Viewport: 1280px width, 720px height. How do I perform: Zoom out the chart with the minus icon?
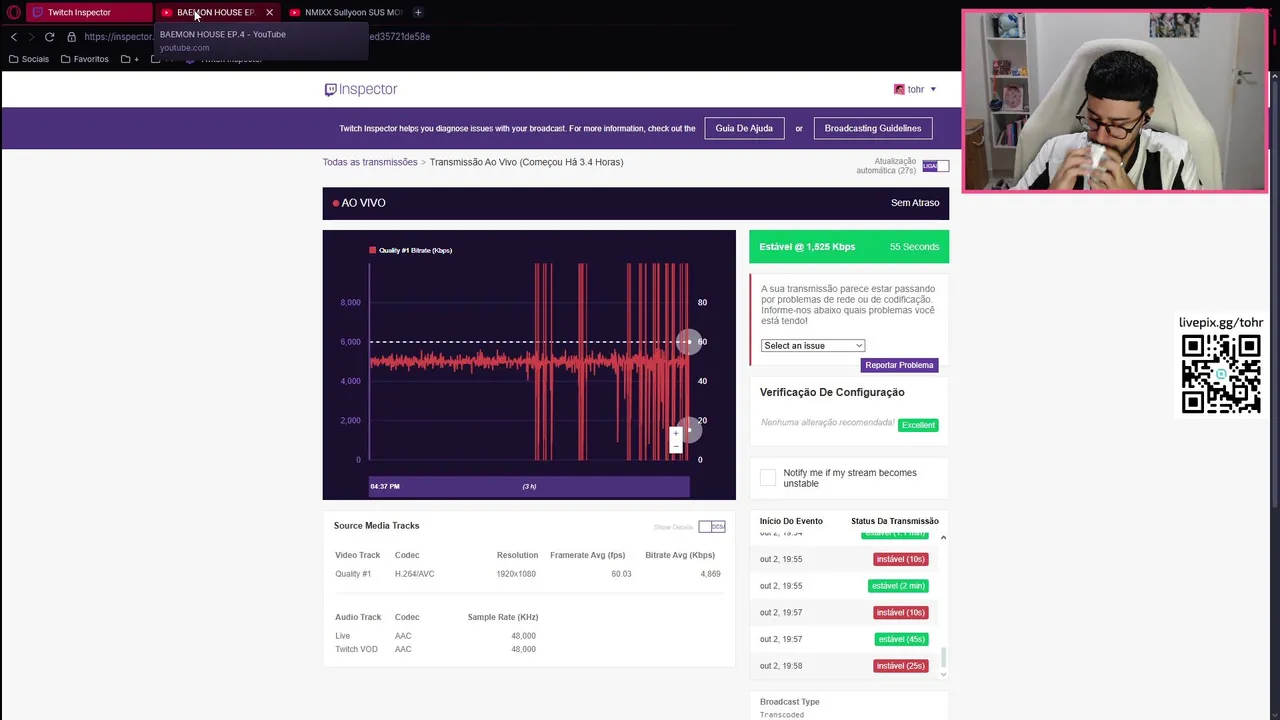tap(676, 446)
